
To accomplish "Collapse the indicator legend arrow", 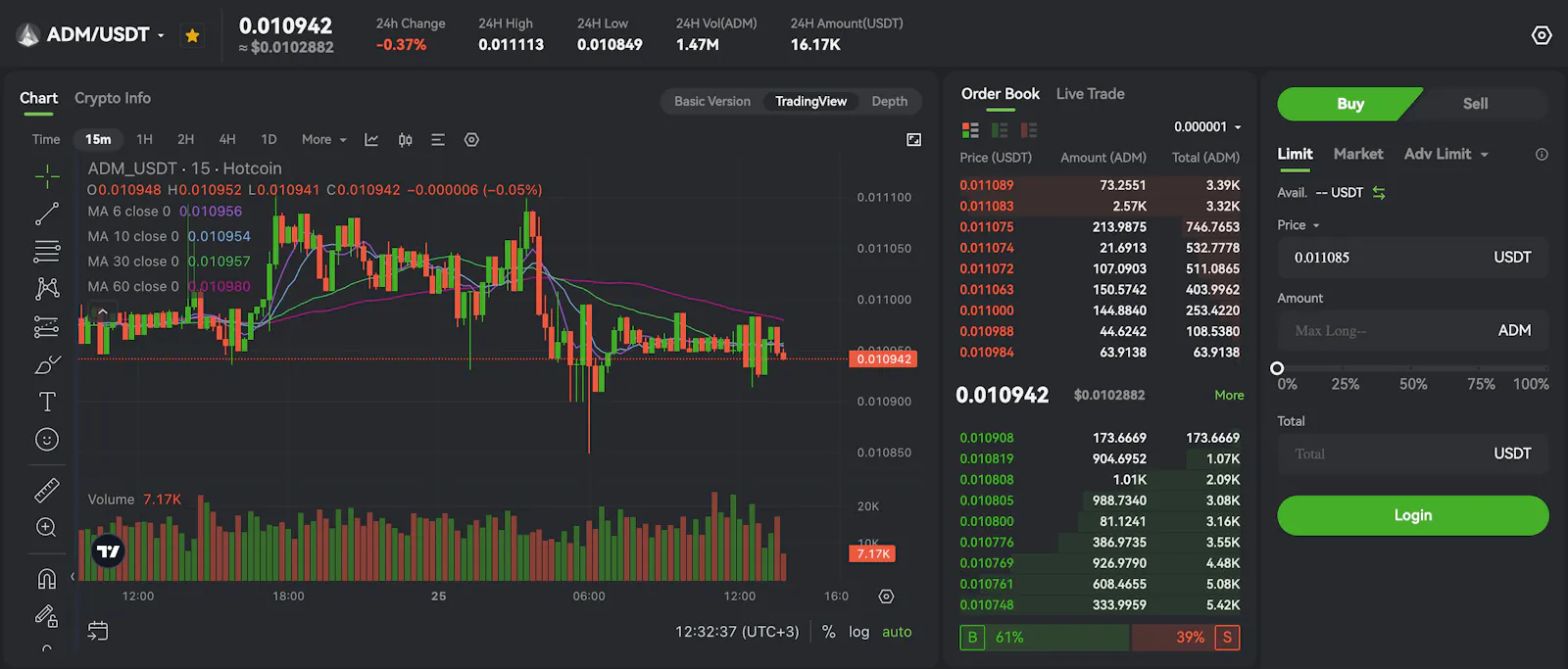I will (102, 312).
